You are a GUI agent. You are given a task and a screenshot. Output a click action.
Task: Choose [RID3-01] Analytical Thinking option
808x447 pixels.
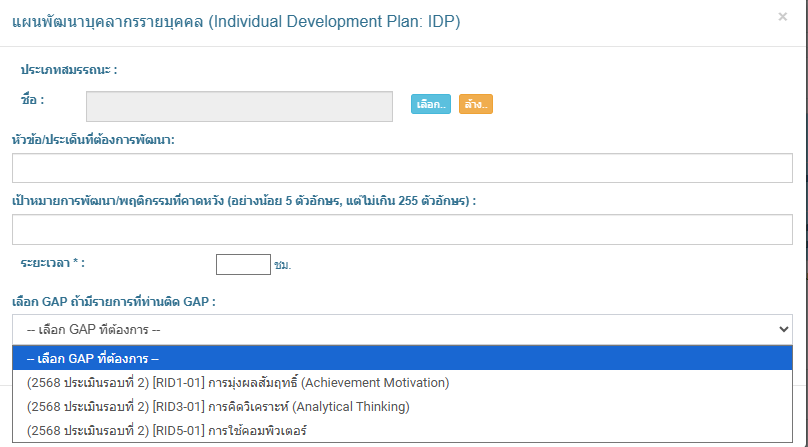[402, 407]
